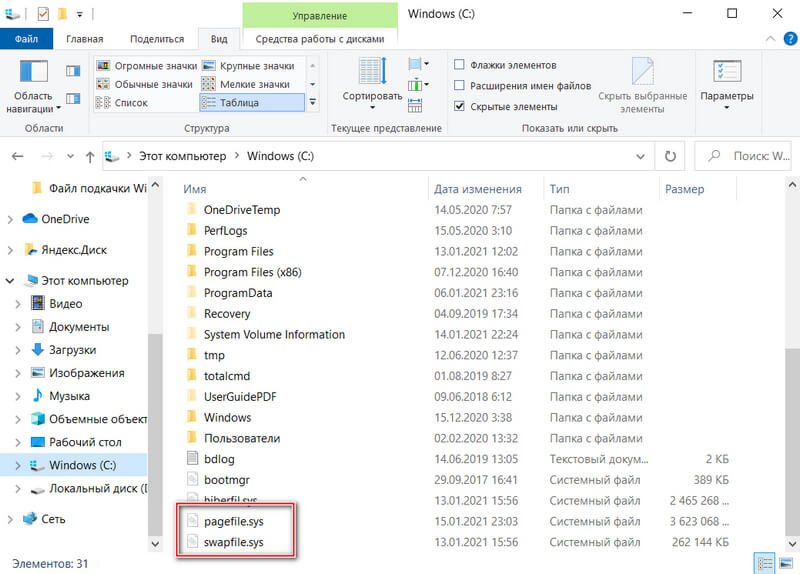Screen dimensions: 800x574
Task: Select pagefile.sys file
Action: coord(234,521)
